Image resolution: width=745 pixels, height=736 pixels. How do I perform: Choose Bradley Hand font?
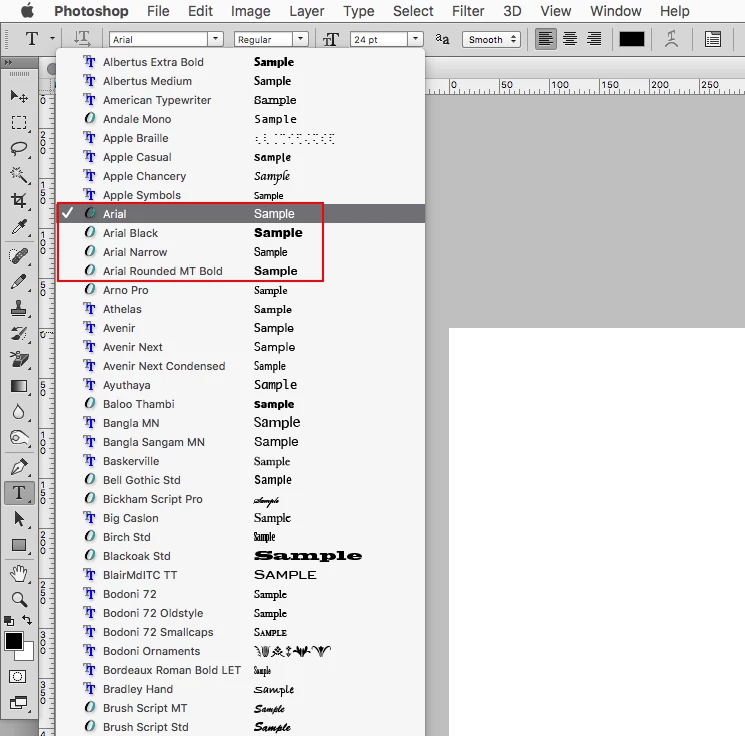240,689
